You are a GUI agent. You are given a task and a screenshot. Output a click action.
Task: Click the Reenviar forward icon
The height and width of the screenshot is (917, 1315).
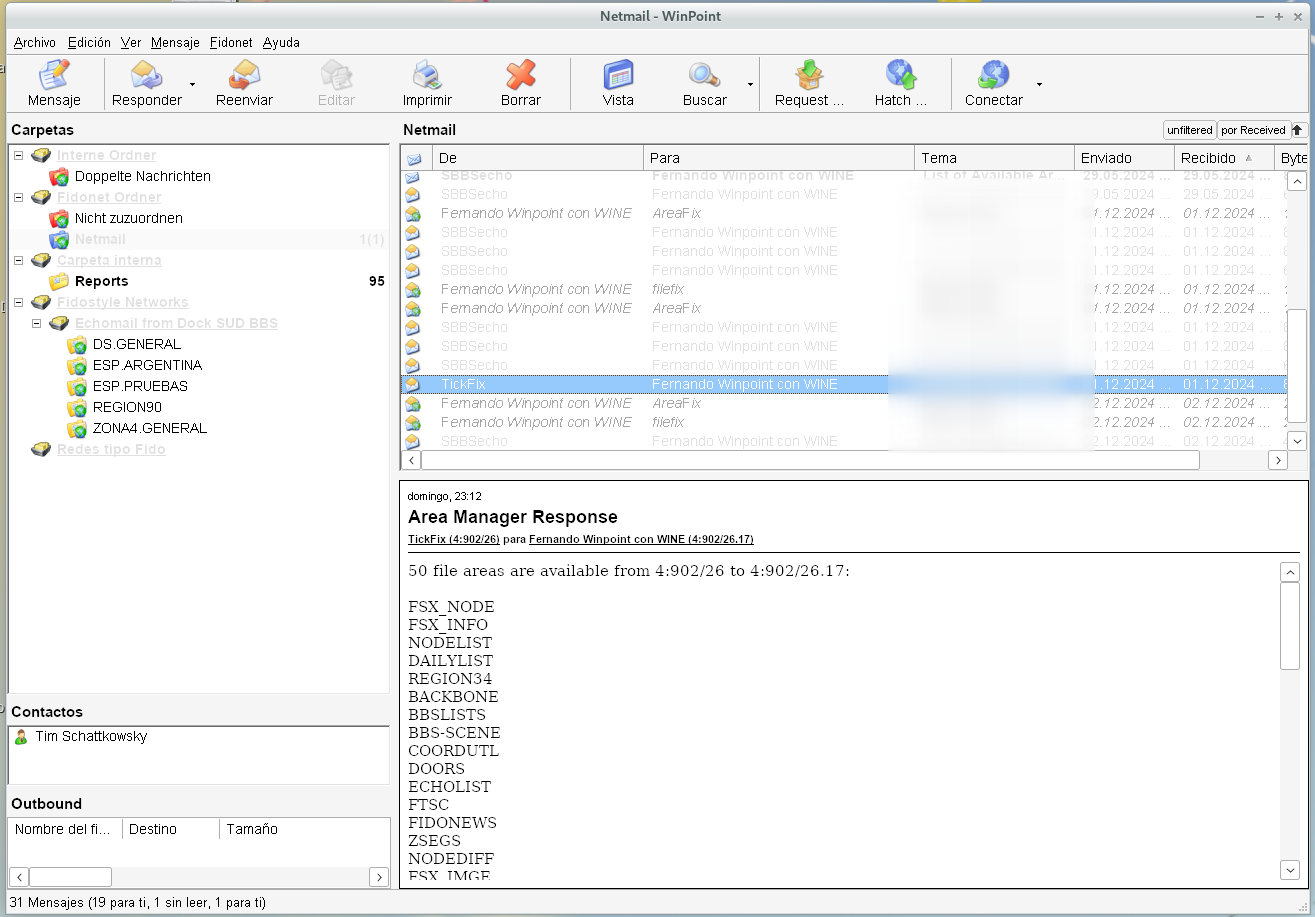244,76
